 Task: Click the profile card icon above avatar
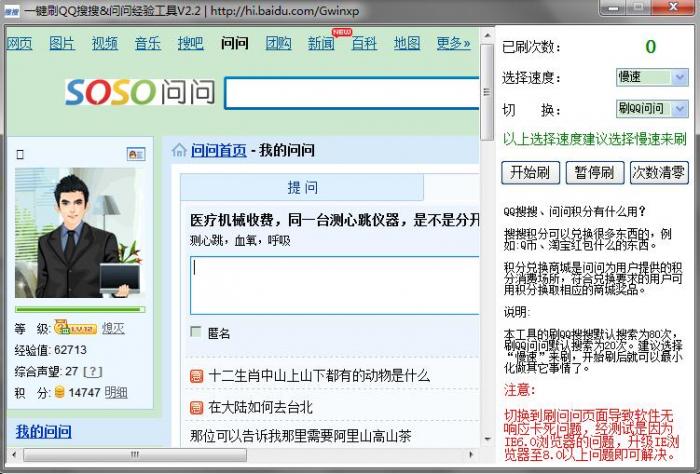136,154
